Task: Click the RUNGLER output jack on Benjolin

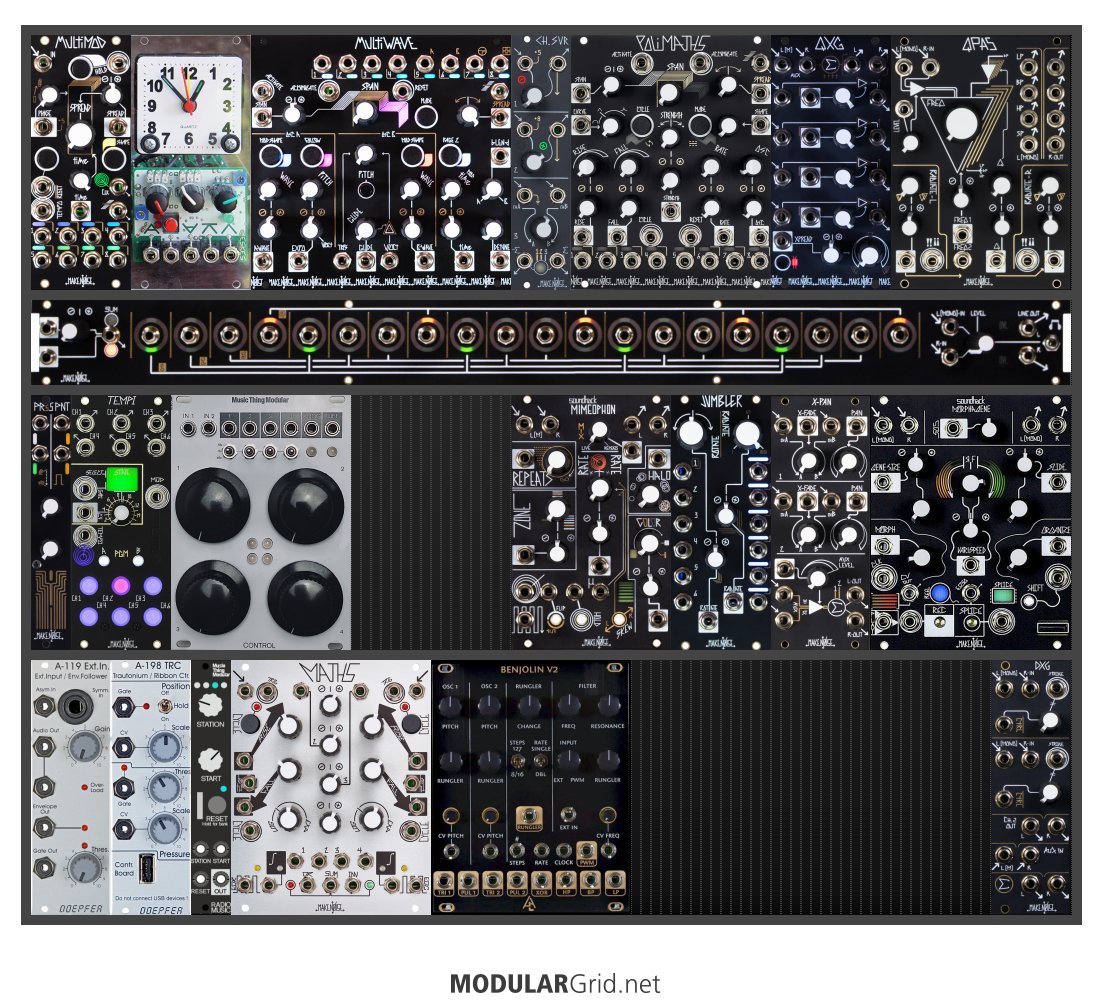Action: (529, 816)
